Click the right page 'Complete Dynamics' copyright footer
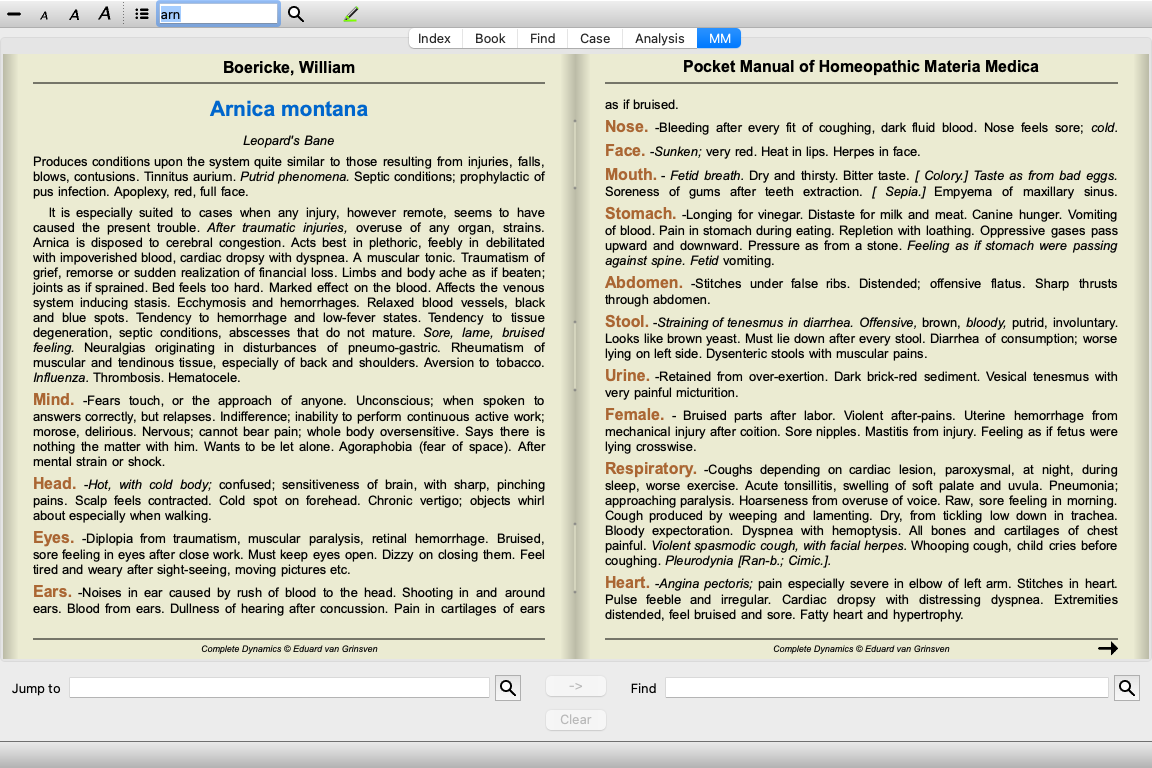Image resolution: width=1152 pixels, height=768 pixels. [x=861, y=649]
